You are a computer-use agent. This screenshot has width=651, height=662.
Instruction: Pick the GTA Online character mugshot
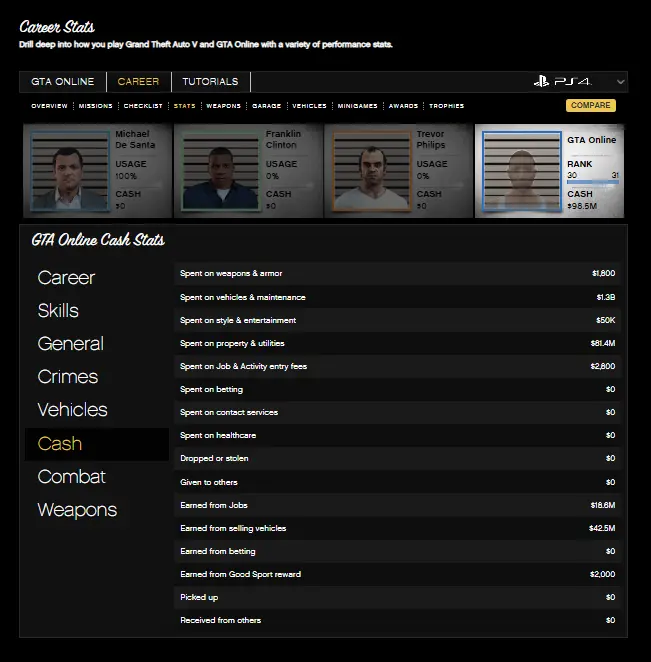tap(520, 171)
